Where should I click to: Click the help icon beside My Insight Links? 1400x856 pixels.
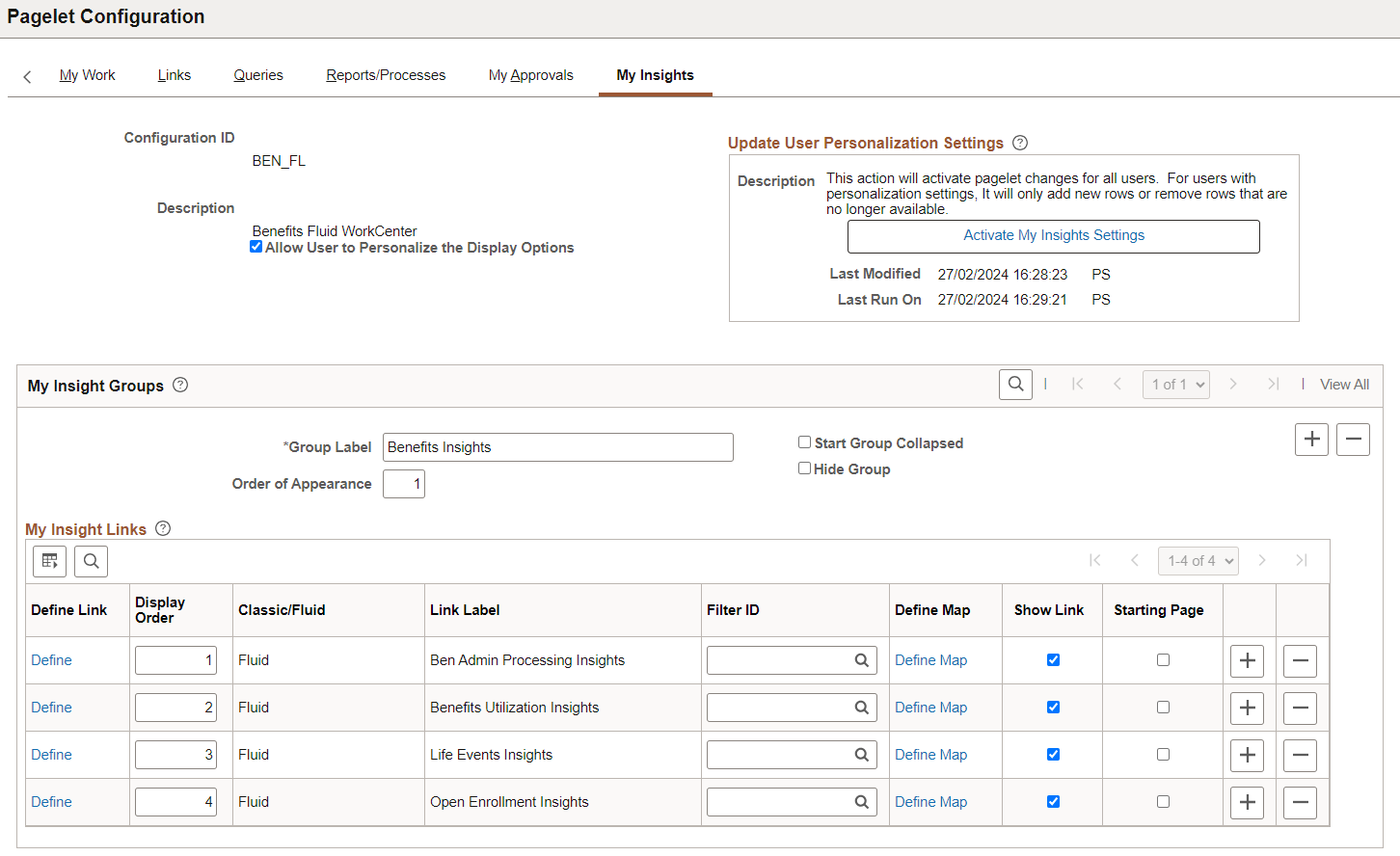point(162,528)
